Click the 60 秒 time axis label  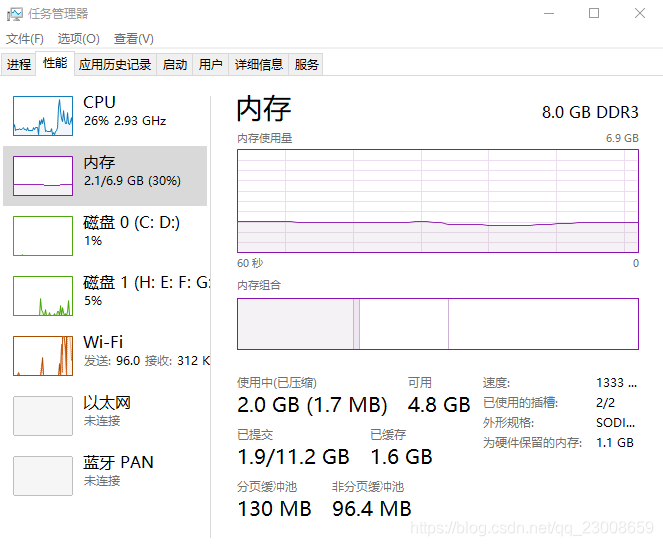[250, 263]
